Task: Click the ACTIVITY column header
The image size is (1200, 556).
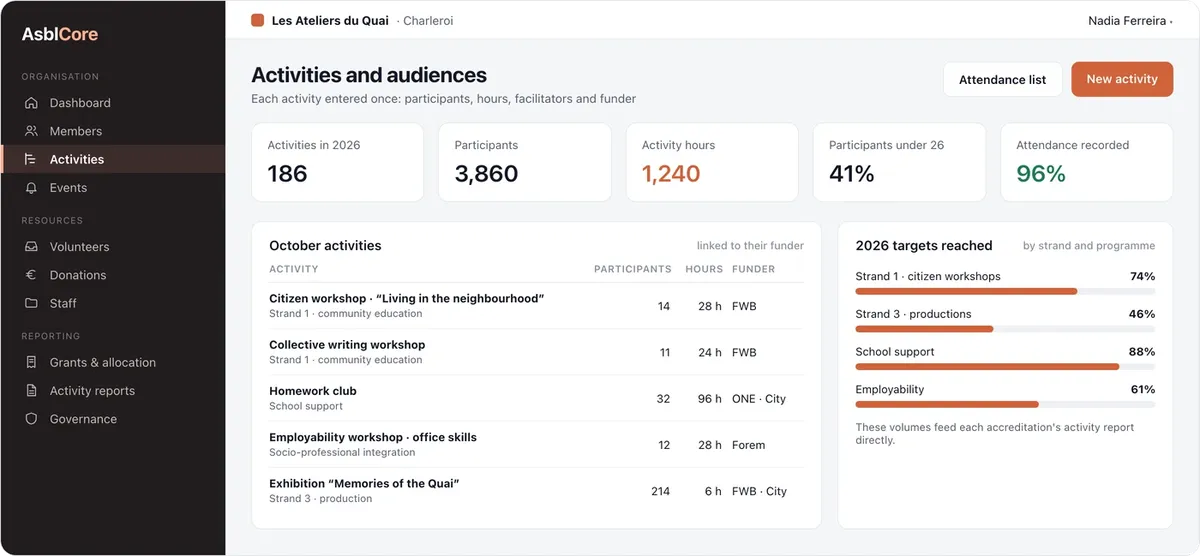Action: point(294,269)
